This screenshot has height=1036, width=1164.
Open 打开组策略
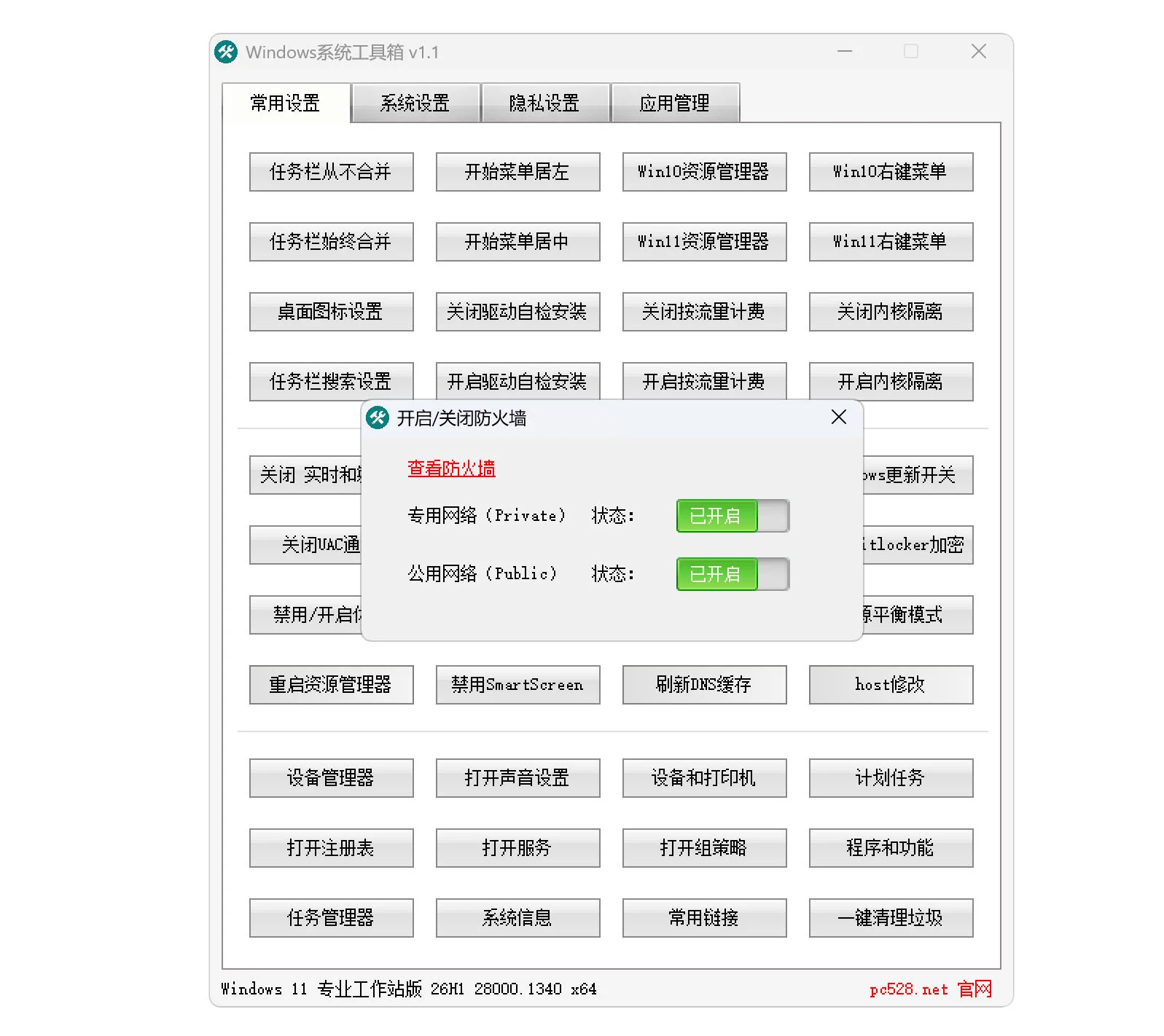(x=705, y=848)
